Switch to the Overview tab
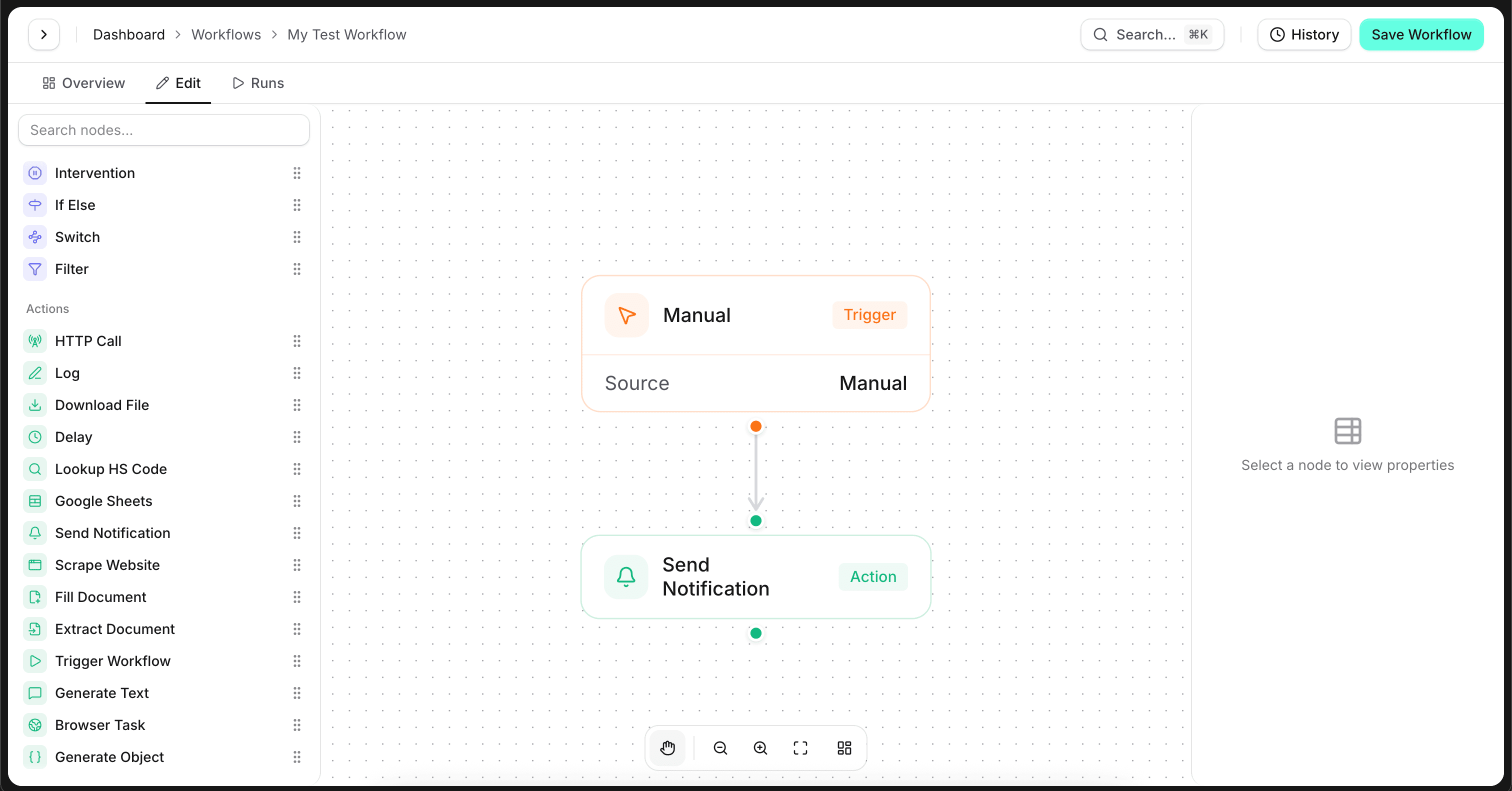The image size is (1512, 791). click(83, 82)
